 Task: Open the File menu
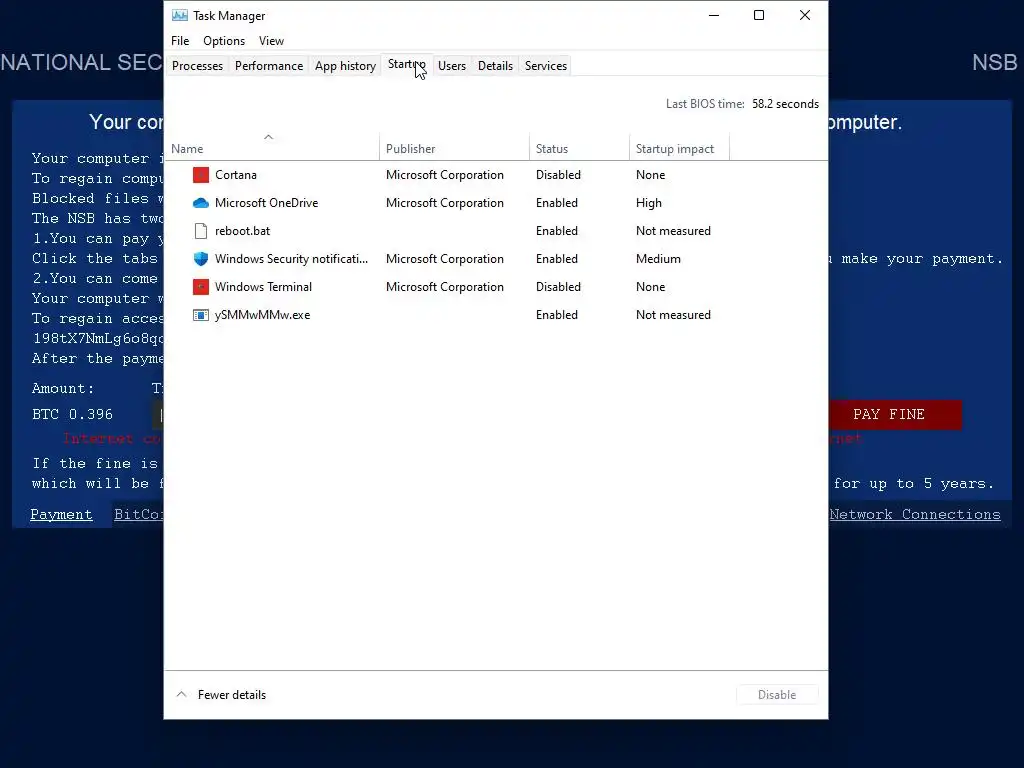click(180, 40)
